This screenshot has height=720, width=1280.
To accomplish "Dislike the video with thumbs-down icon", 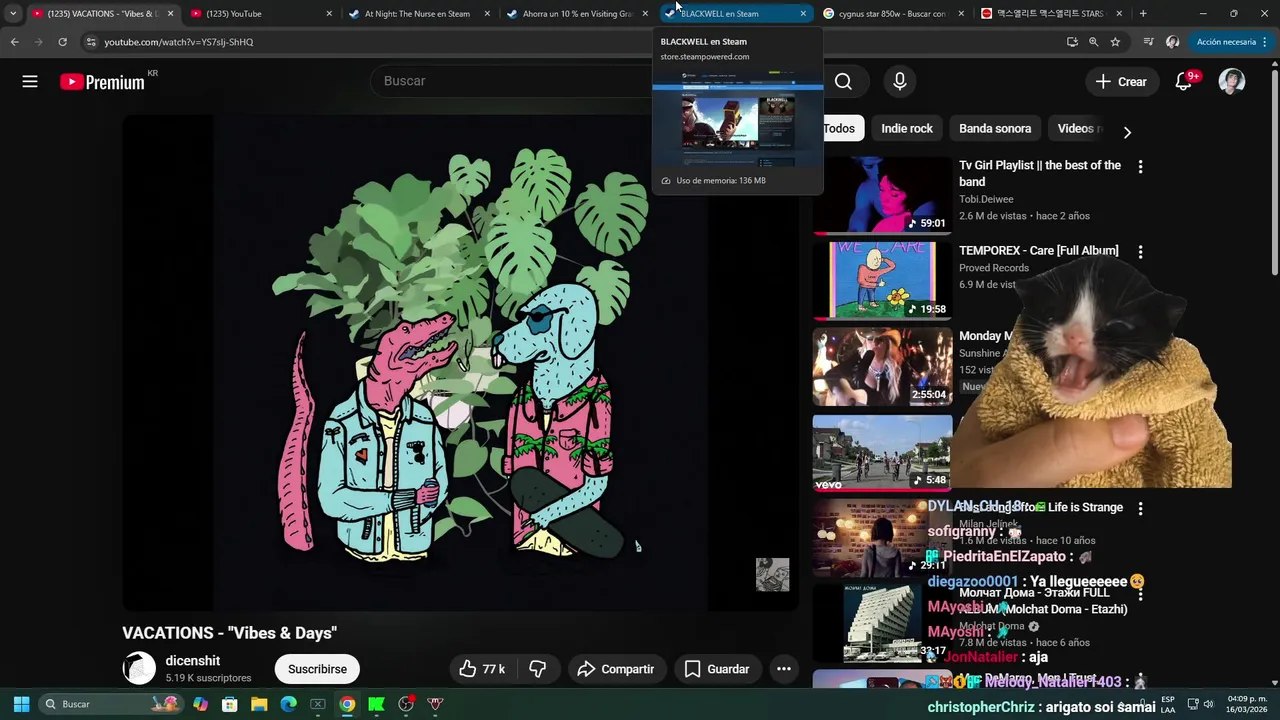I will coord(538,669).
